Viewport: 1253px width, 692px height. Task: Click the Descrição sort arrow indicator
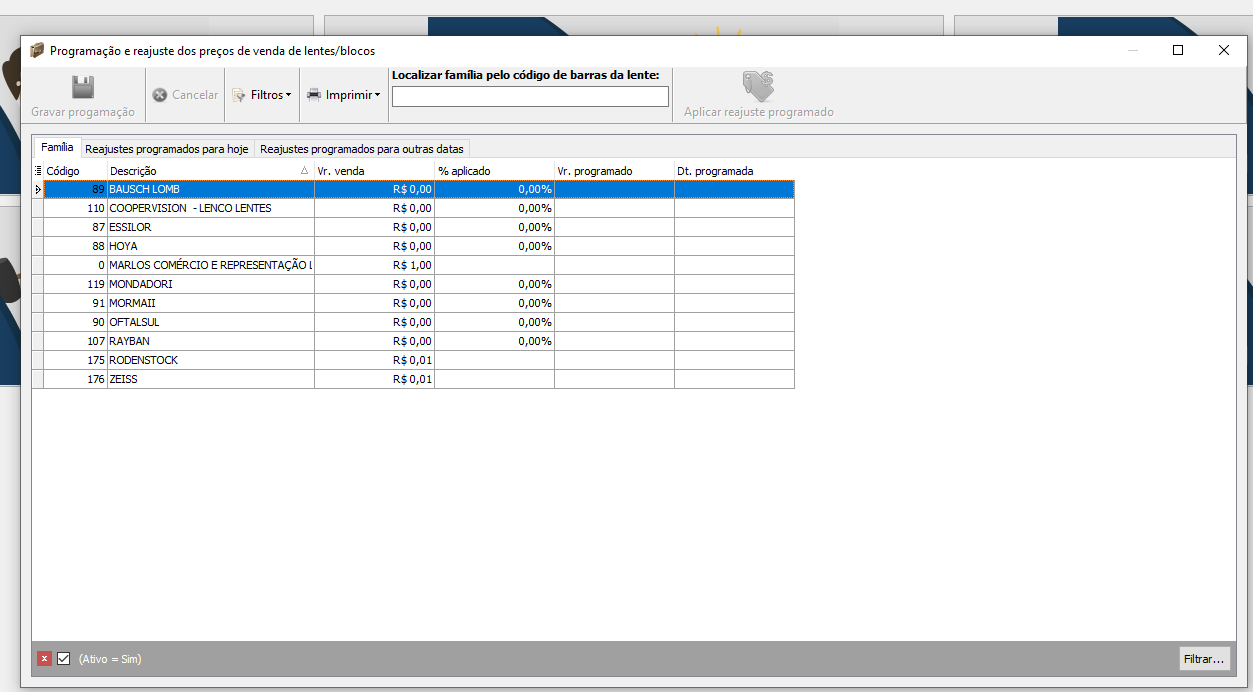click(305, 171)
